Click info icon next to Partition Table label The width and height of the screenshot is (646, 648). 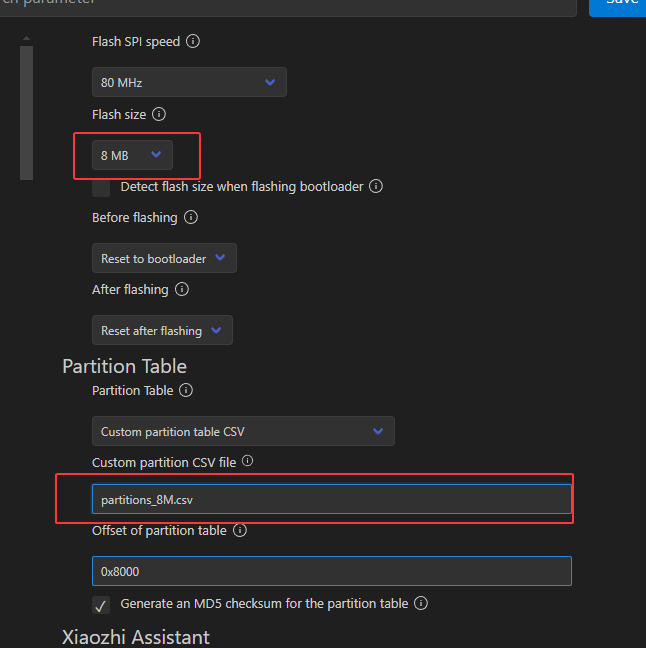coord(186,390)
